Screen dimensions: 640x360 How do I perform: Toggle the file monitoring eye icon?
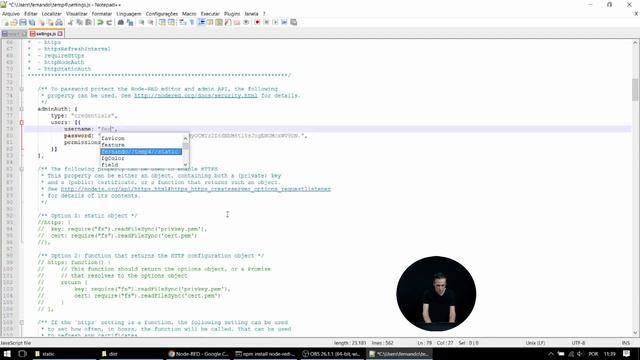pyautogui.click(x=246, y=22)
